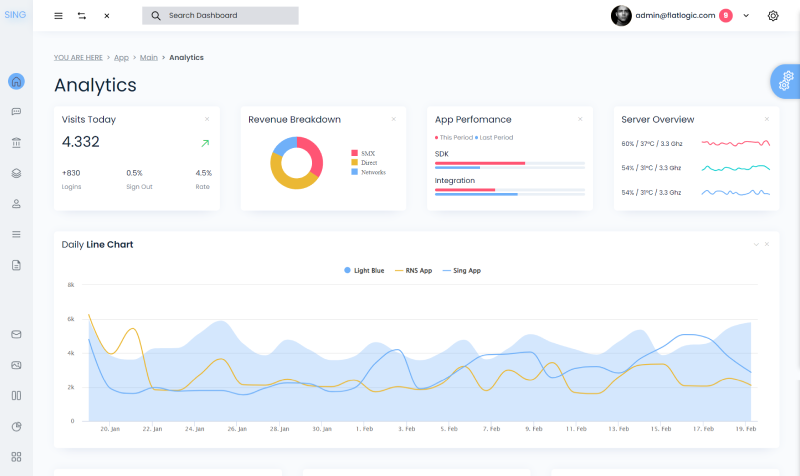Close the App Perfomance widget

click(x=580, y=119)
